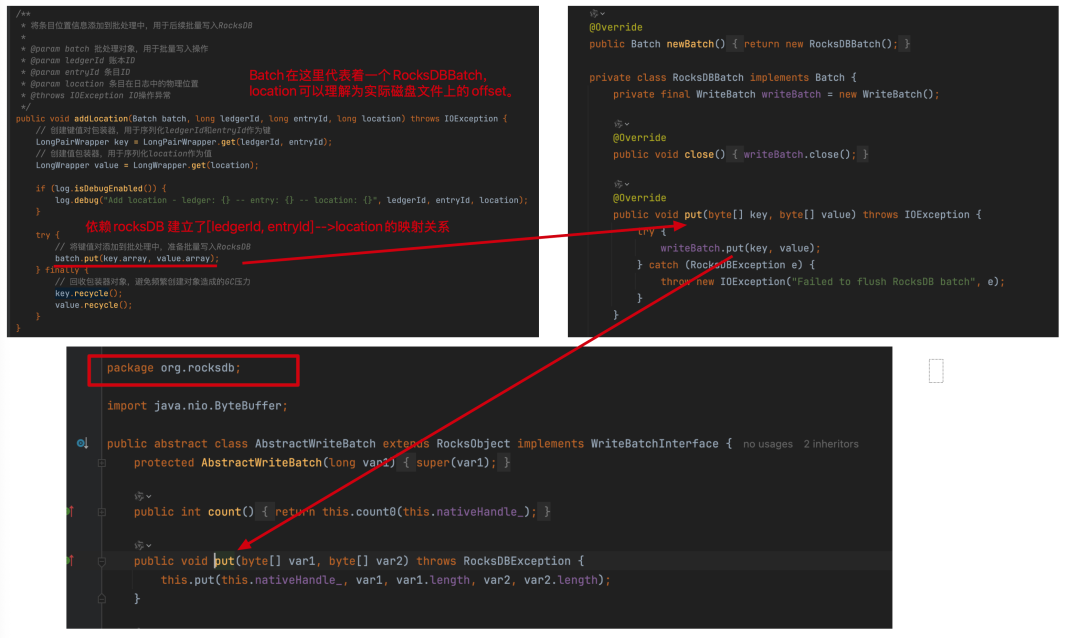This screenshot has height=638, width=1080.
Task: Expand folded brace before return this.count0
Action: click(x=264, y=512)
